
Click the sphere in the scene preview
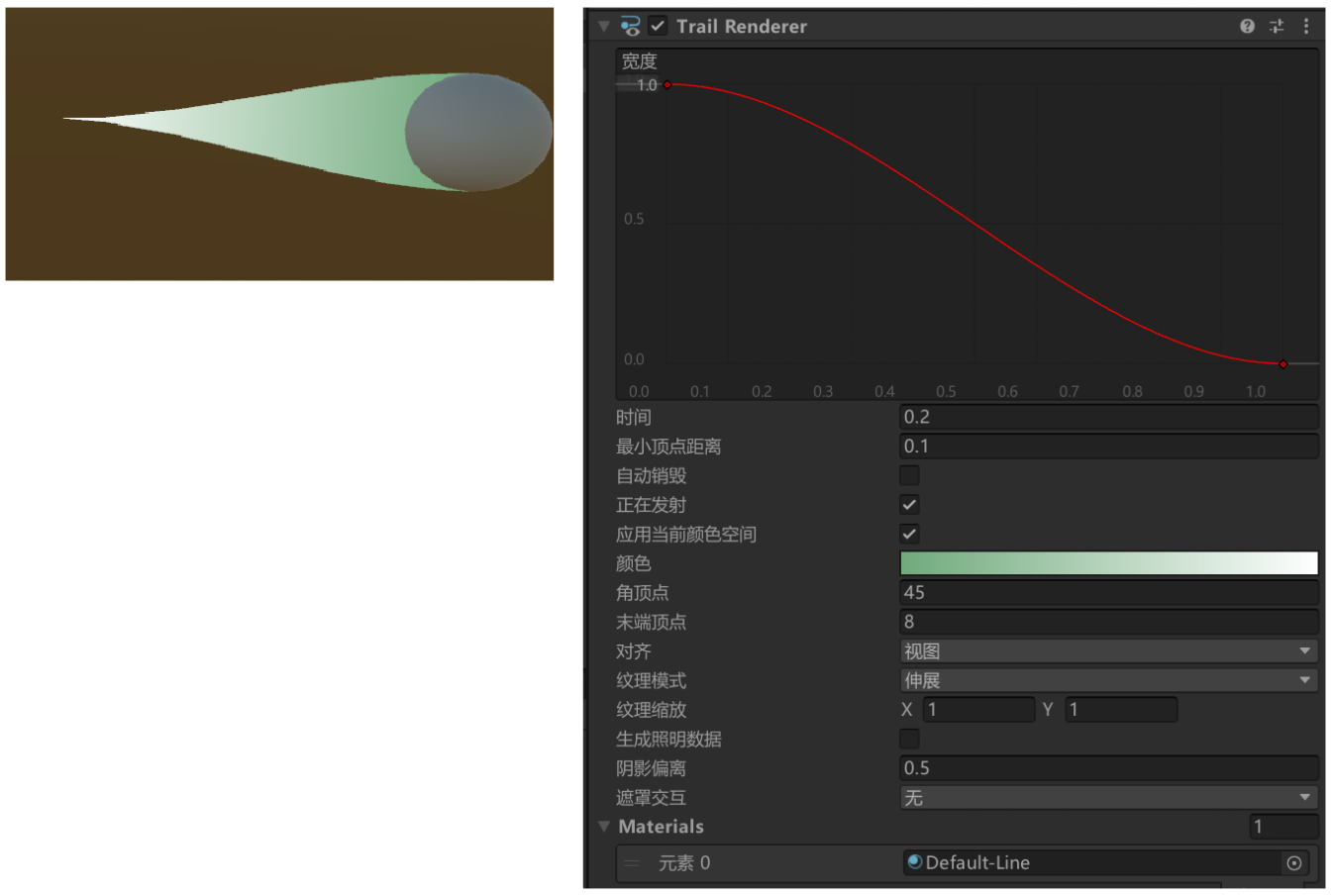point(478,132)
